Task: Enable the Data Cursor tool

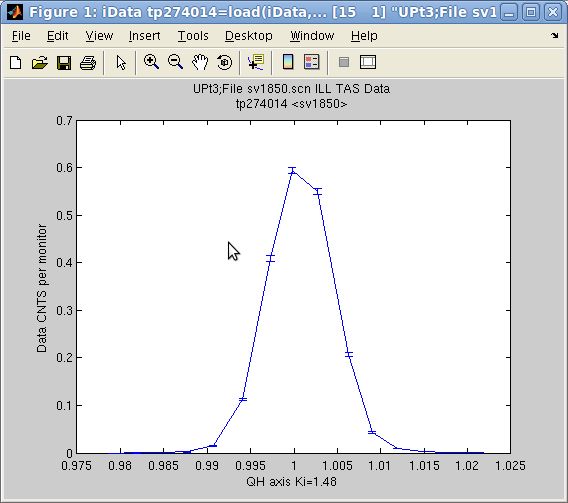Action: coord(256,62)
